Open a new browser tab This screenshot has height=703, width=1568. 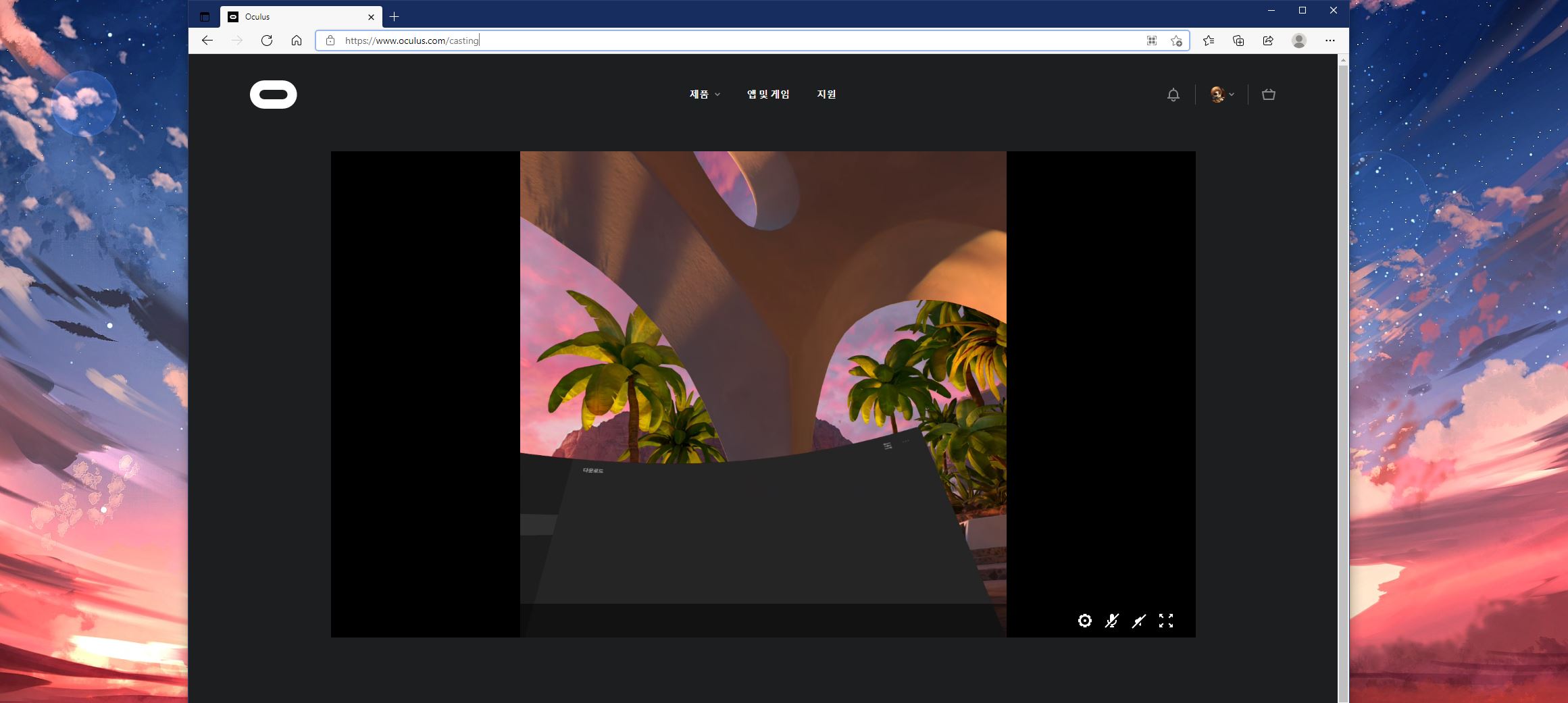point(395,17)
